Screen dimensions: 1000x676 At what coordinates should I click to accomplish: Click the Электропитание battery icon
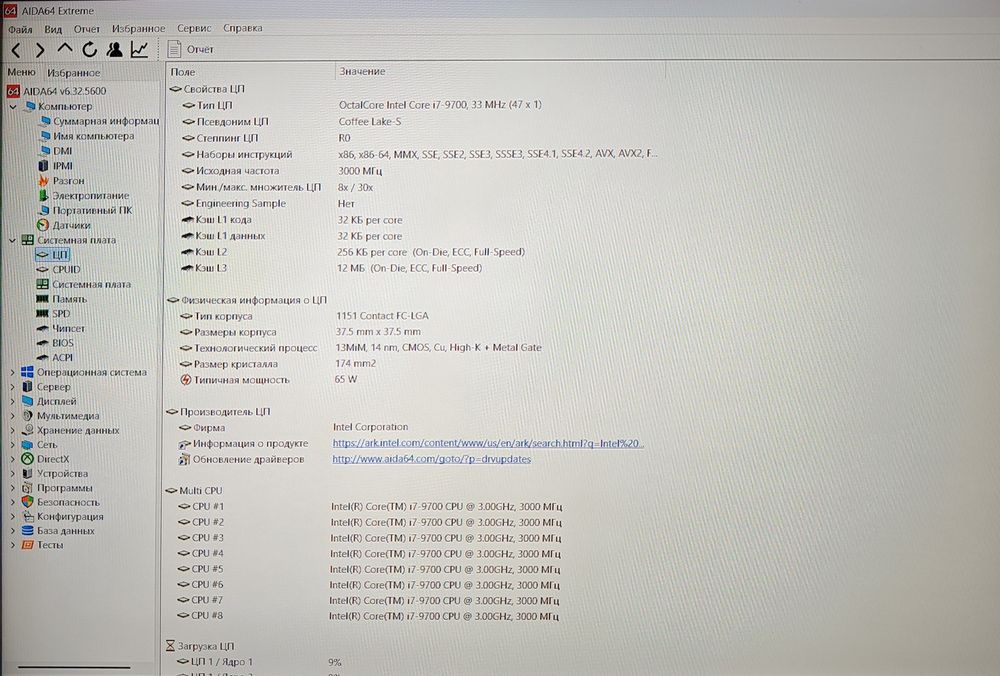(x=43, y=196)
